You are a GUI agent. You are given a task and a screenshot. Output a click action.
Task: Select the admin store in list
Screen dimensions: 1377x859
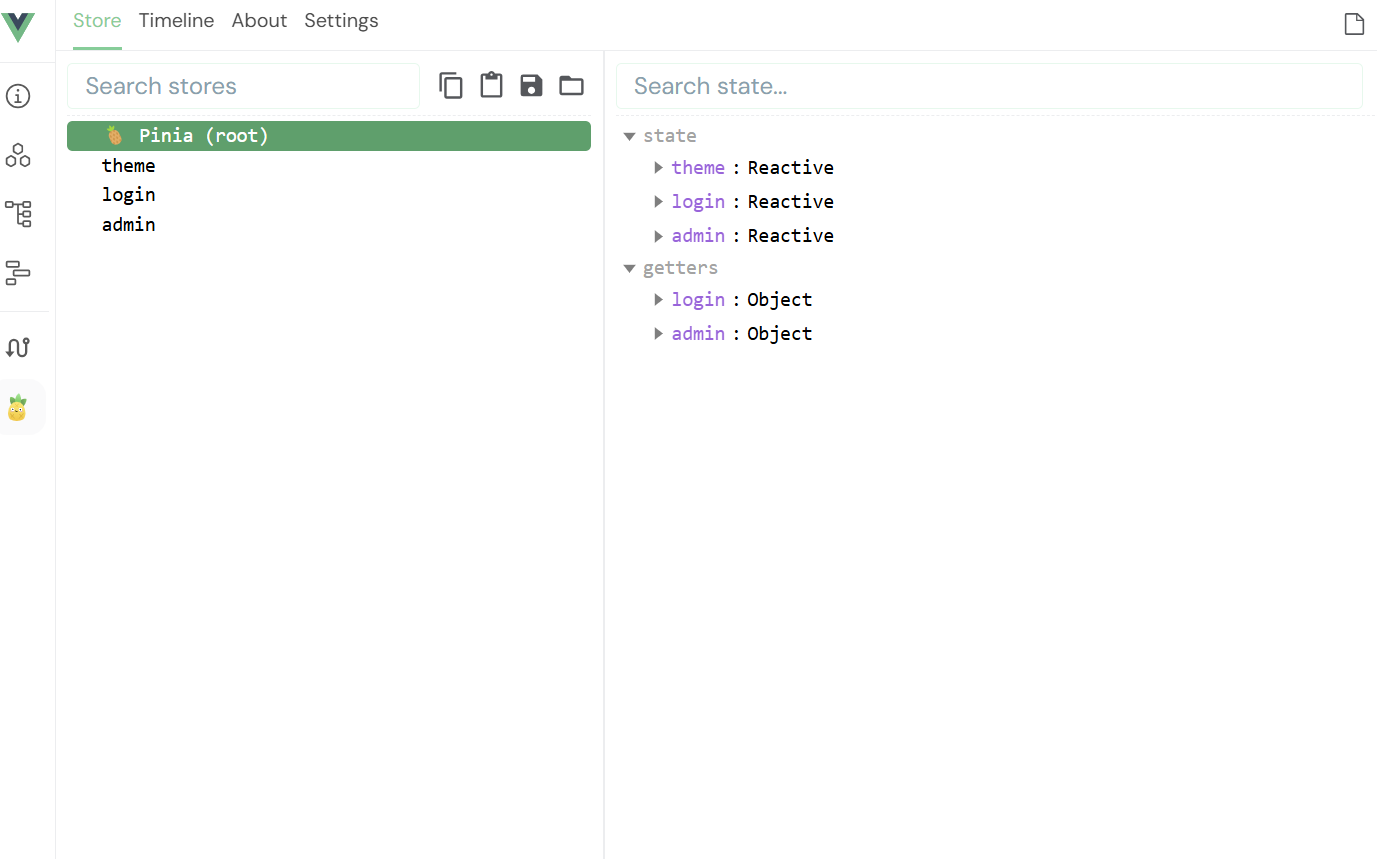click(x=129, y=225)
